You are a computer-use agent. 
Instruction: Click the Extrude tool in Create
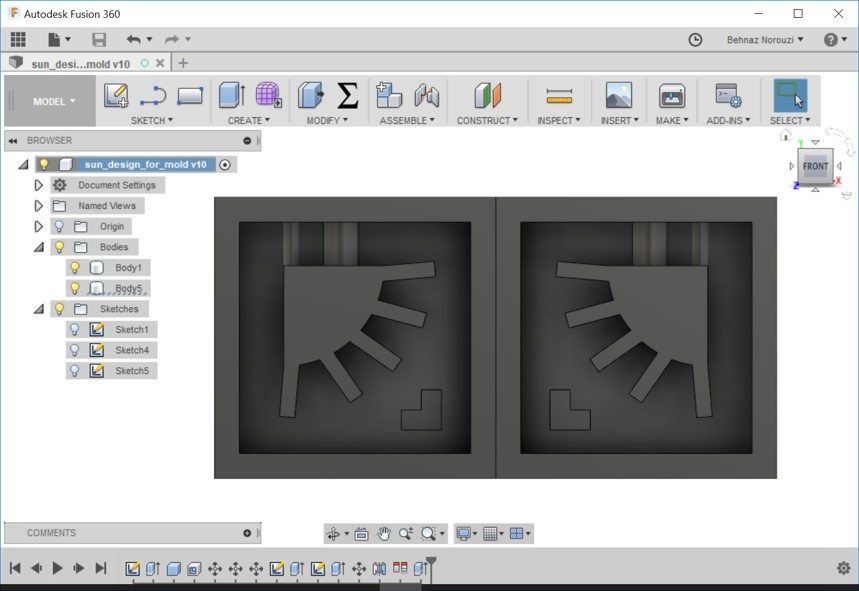click(x=232, y=95)
